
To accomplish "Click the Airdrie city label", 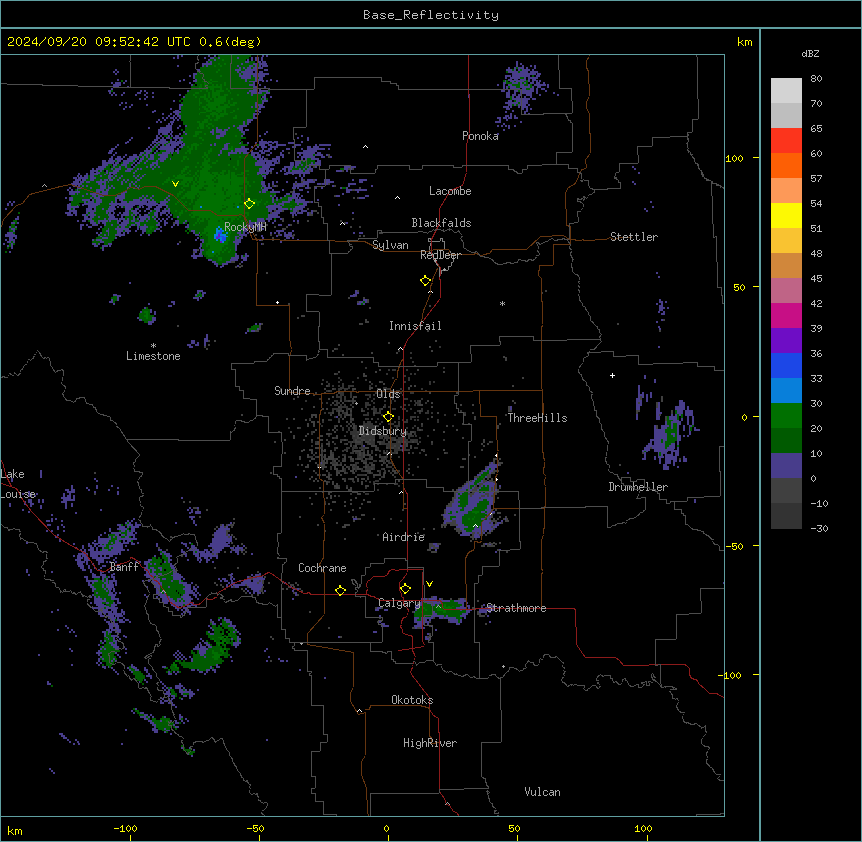I will (404, 537).
